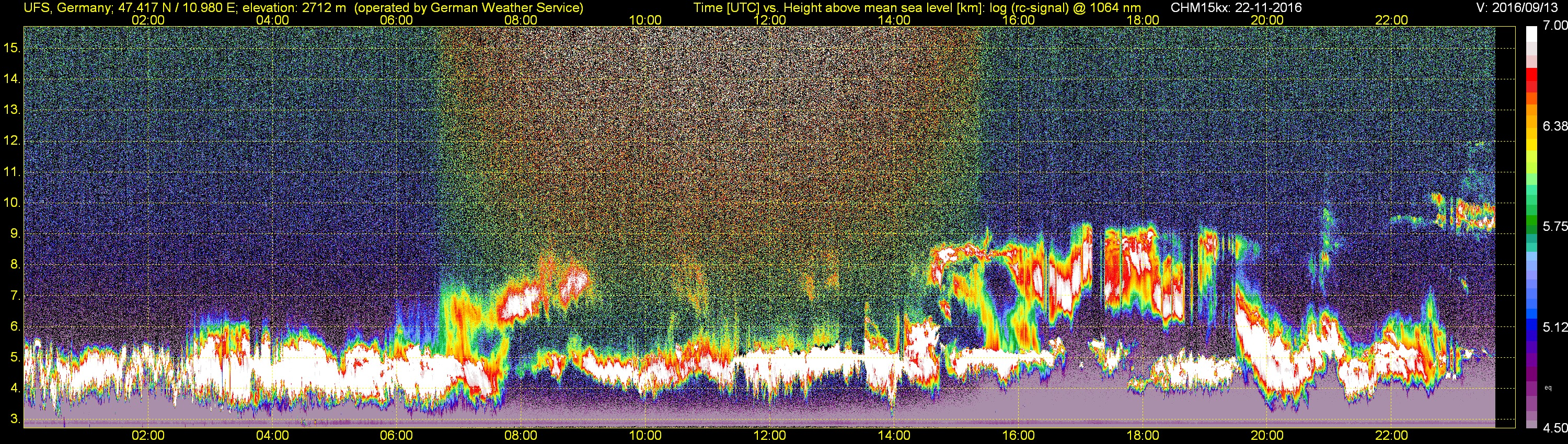Image resolution: width=1568 pixels, height=444 pixels.
Task: Click the 18:00 tick label at bottom
Action: [x=1143, y=436]
